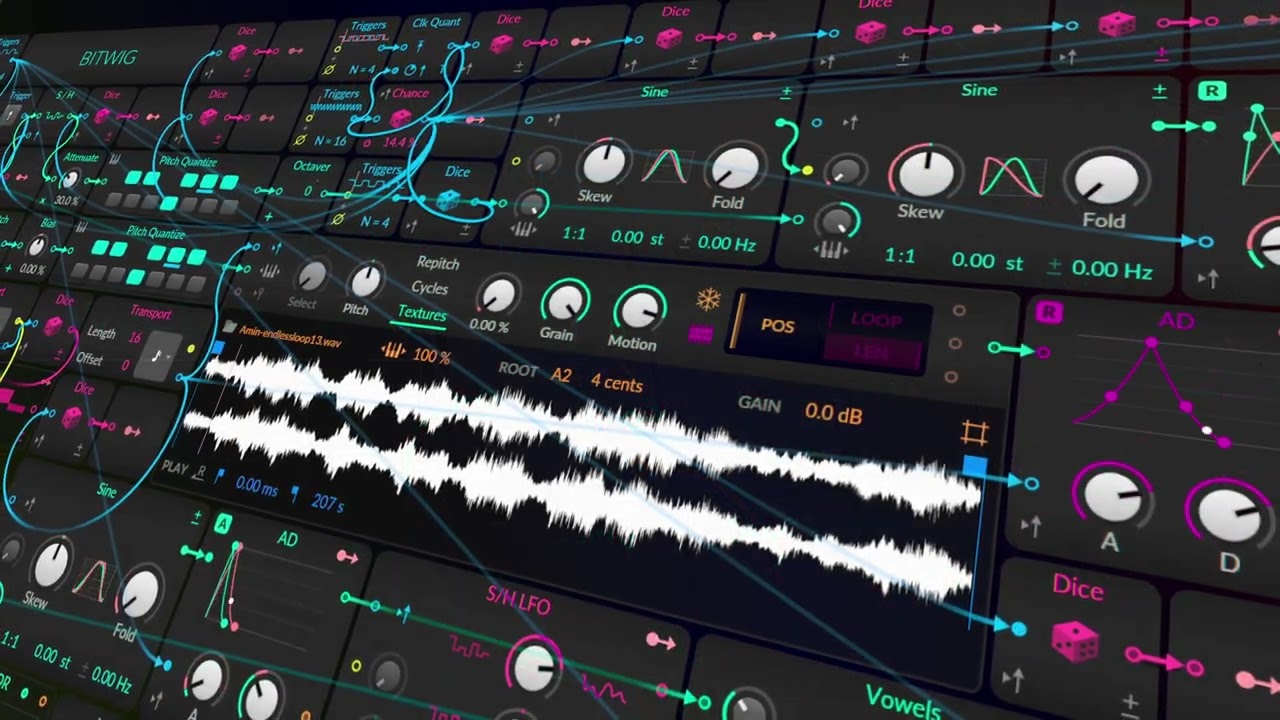Click 0.00 Hz on the rightmost Sine

pyautogui.click(x=1112, y=269)
